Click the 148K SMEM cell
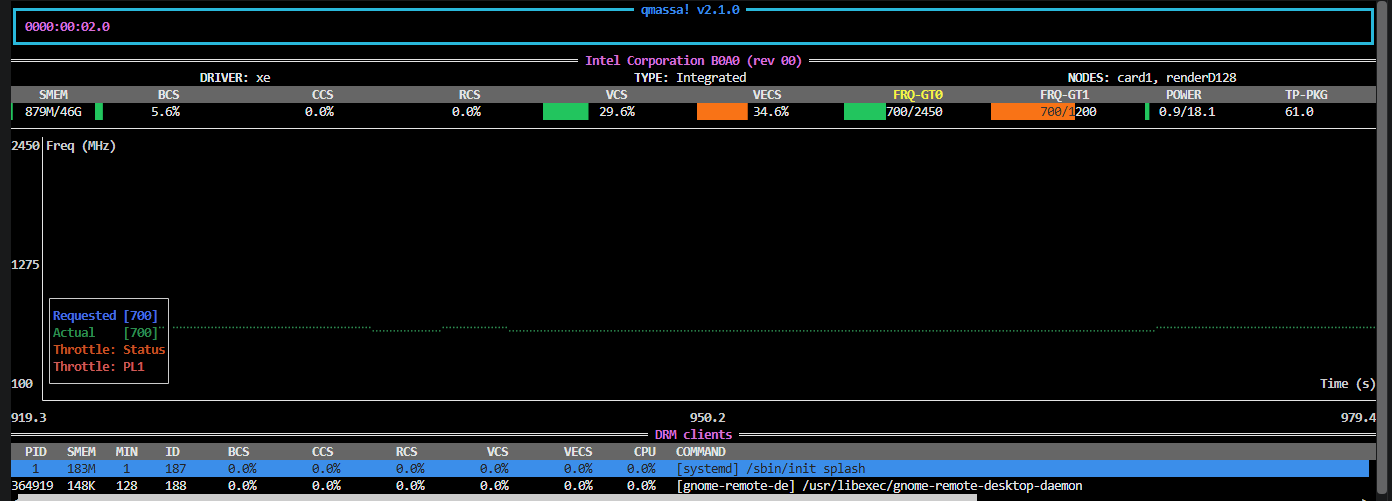Viewport: 1392px width, 501px height. pyautogui.click(x=82, y=486)
